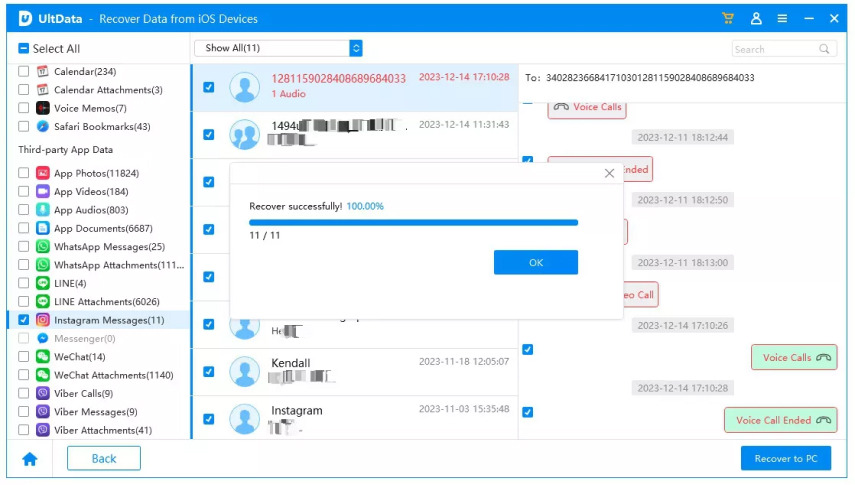Click the Messenger icon
The height and width of the screenshot is (485, 855).
(43, 338)
